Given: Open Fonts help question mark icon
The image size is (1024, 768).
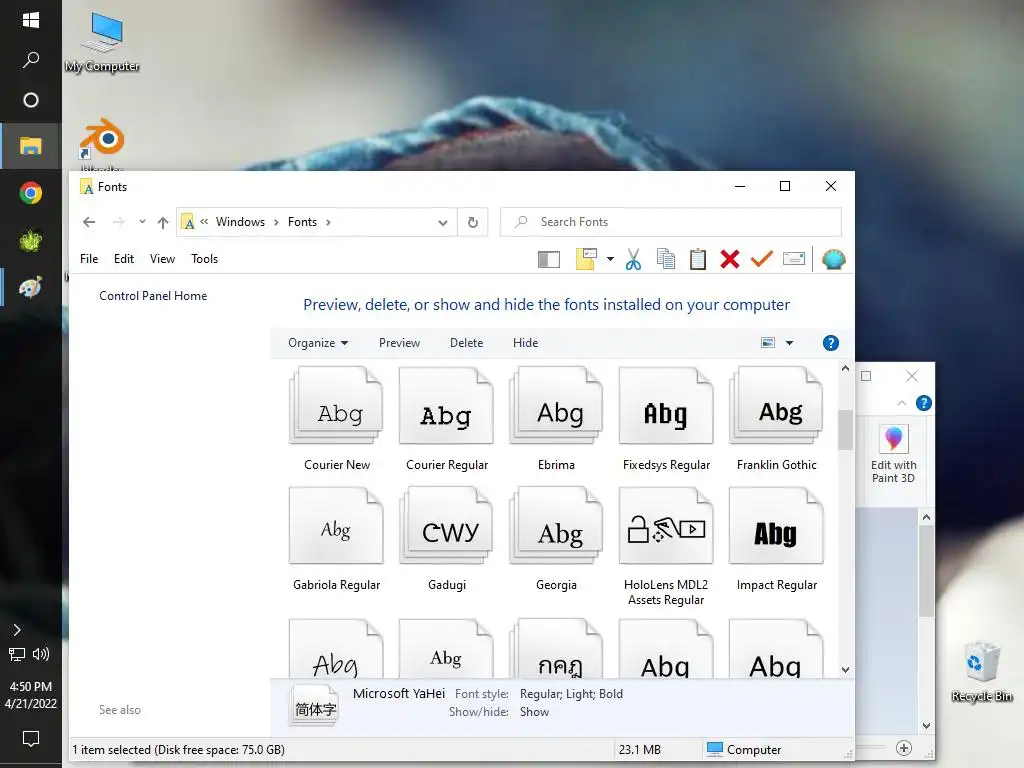Looking at the screenshot, I should 830,343.
